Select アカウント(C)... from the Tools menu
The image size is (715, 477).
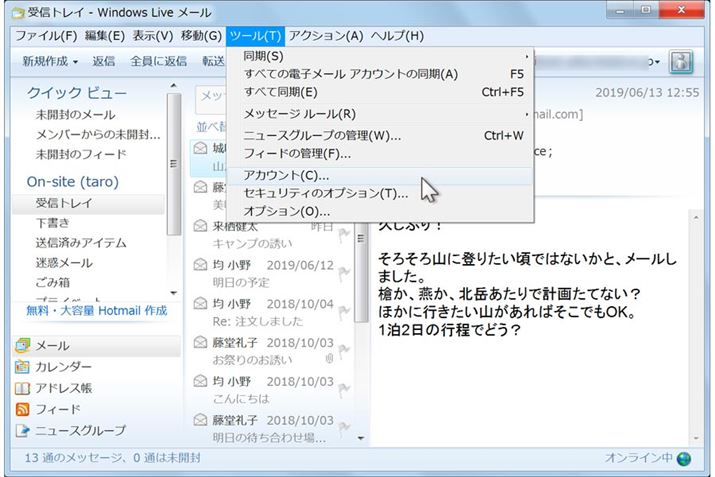(x=379, y=176)
